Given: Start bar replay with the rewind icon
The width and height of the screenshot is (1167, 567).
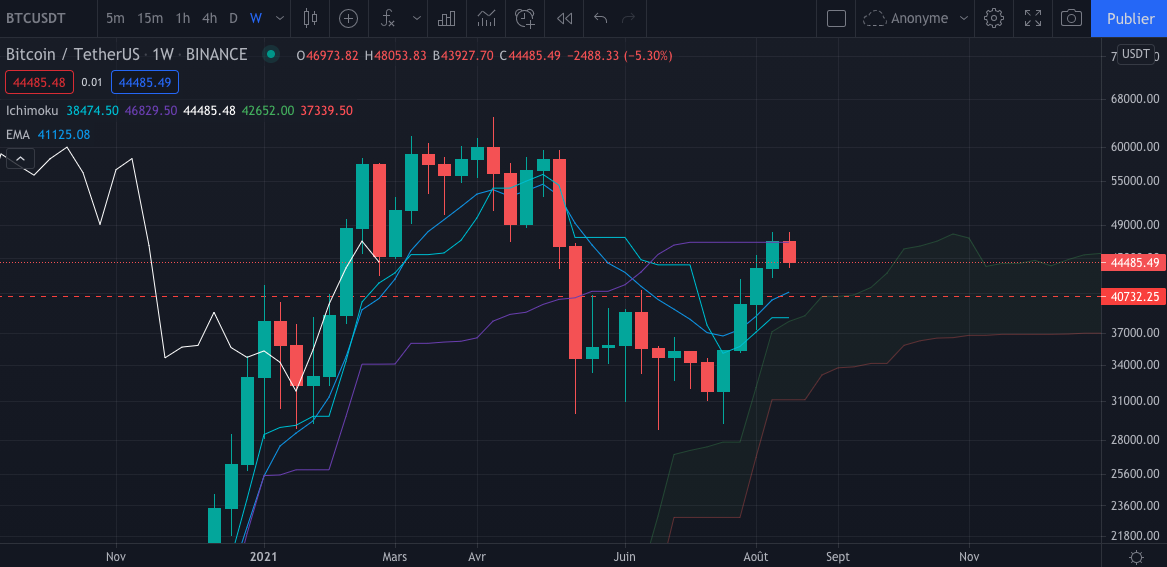Looking at the screenshot, I should (x=565, y=18).
